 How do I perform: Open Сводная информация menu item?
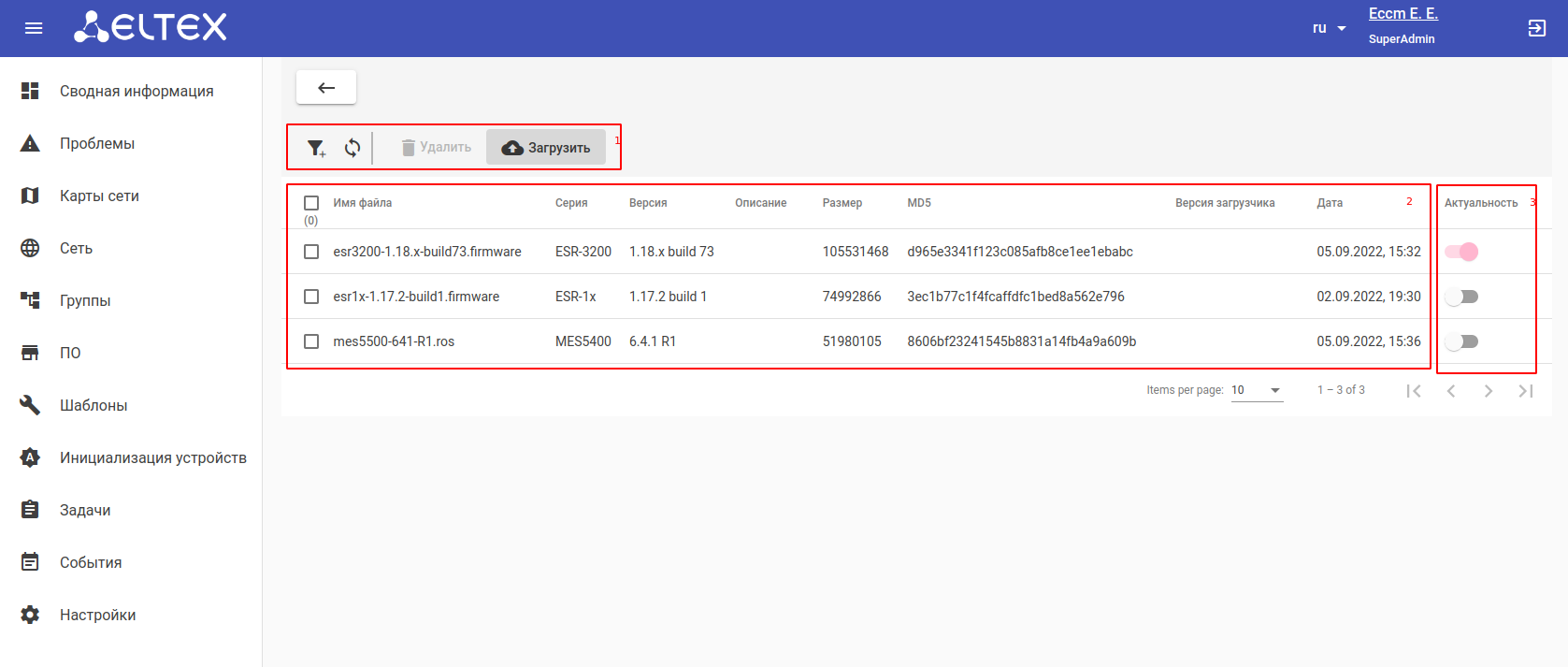[131, 91]
